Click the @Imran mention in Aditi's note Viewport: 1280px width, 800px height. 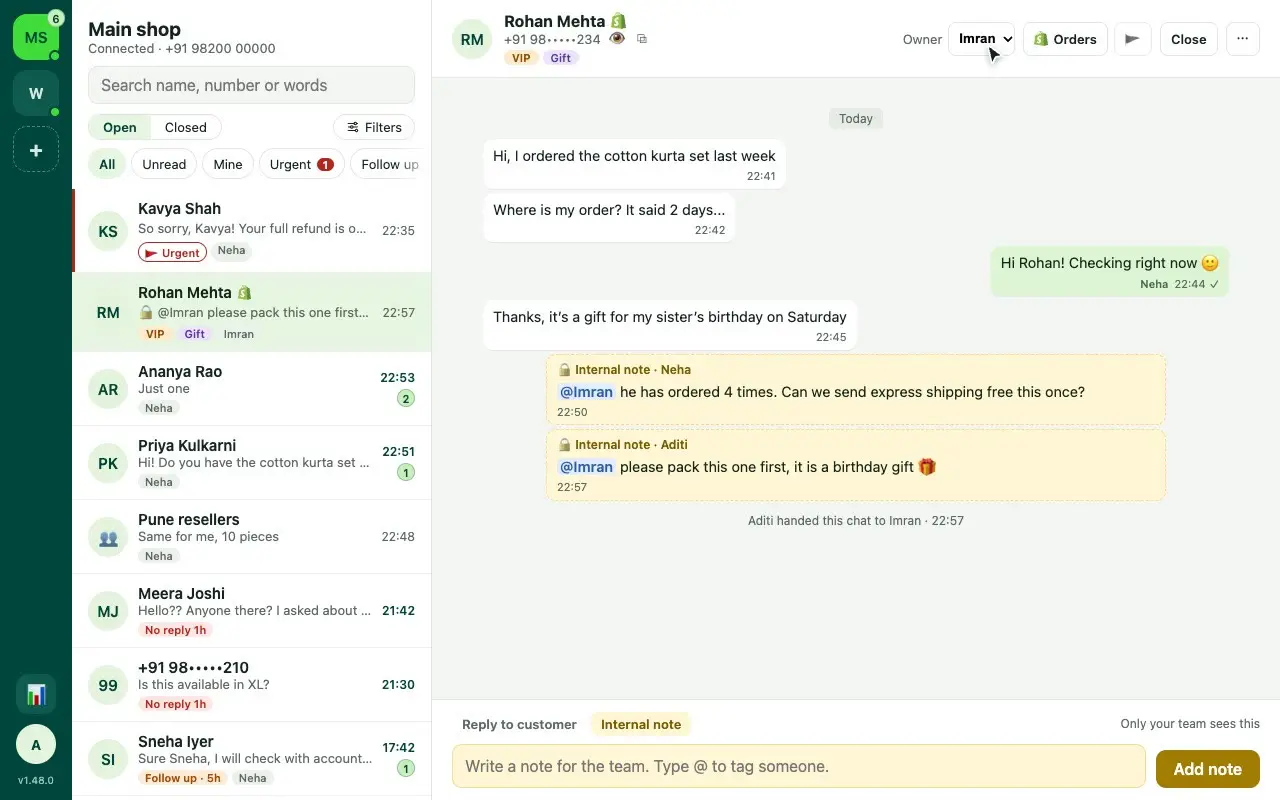click(586, 467)
